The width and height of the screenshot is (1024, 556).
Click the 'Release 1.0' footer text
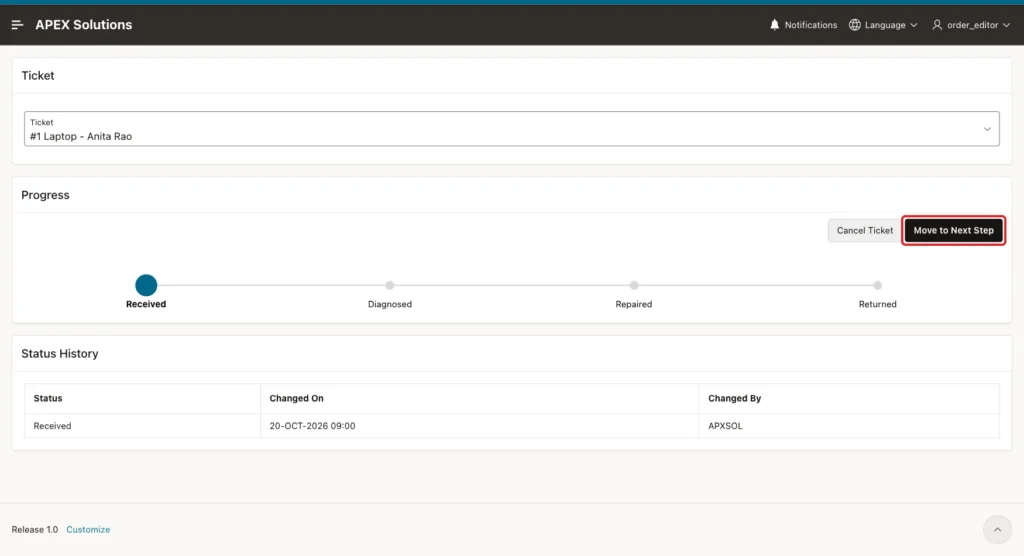[x=35, y=529]
